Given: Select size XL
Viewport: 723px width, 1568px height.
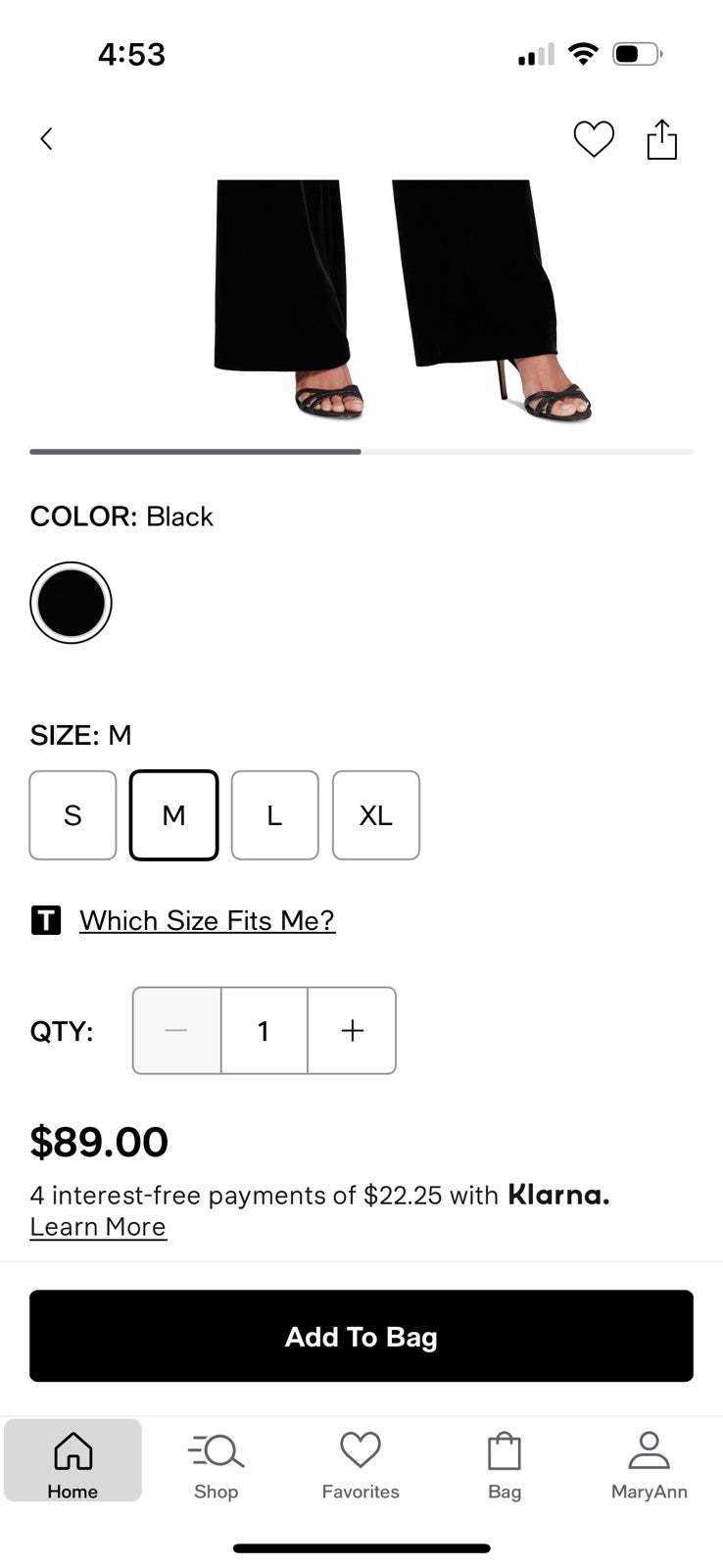Looking at the screenshot, I should coord(376,815).
